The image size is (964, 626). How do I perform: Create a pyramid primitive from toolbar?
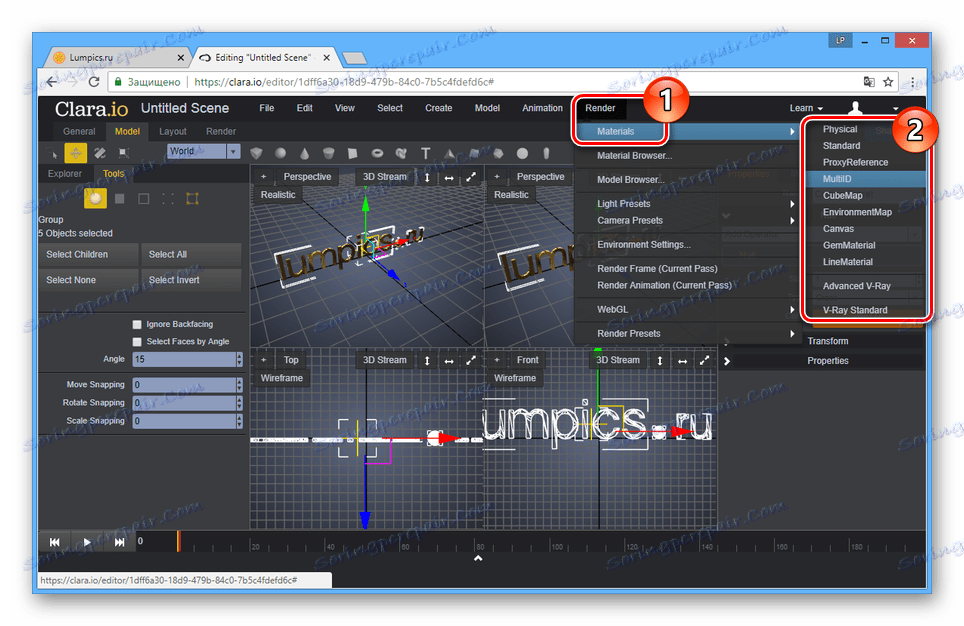(449, 153)
